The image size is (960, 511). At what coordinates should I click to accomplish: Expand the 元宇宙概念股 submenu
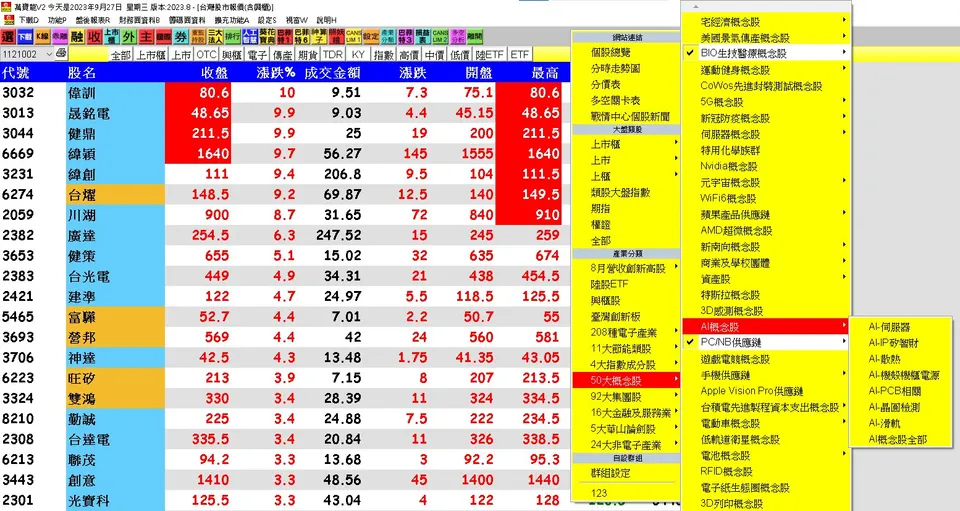point(767,182)
